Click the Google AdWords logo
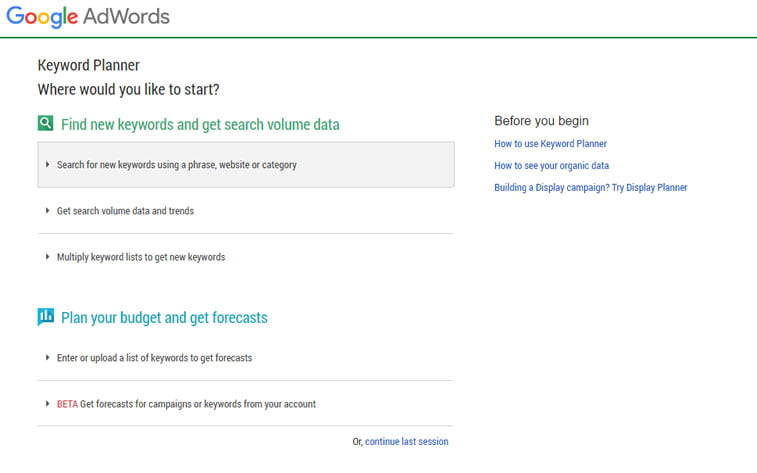757x473 pixels. tap(88, 16)
